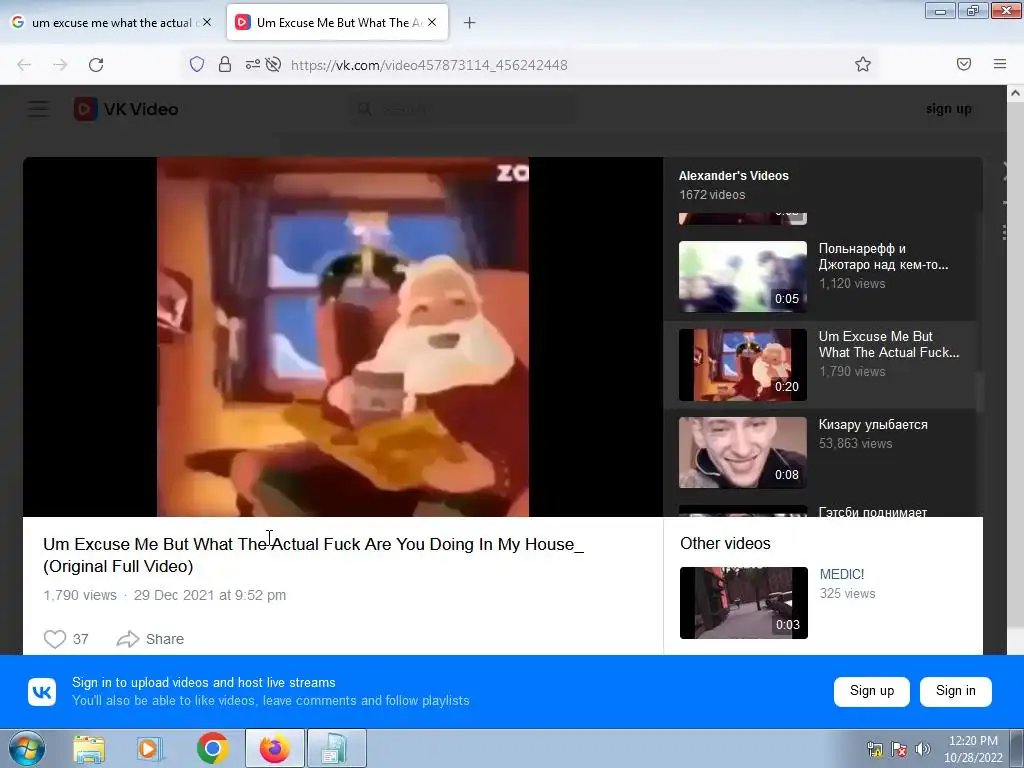Viewport: 1024px width, 768px height.
Task: Close the VK video tab
Action: click(432, 22)
